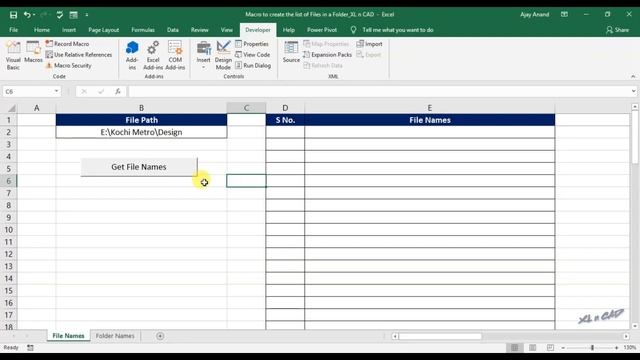Viewport: 640px width, 360px height.
Task: Switch to the Insert ribbon tab
Action: coord(69,30)
